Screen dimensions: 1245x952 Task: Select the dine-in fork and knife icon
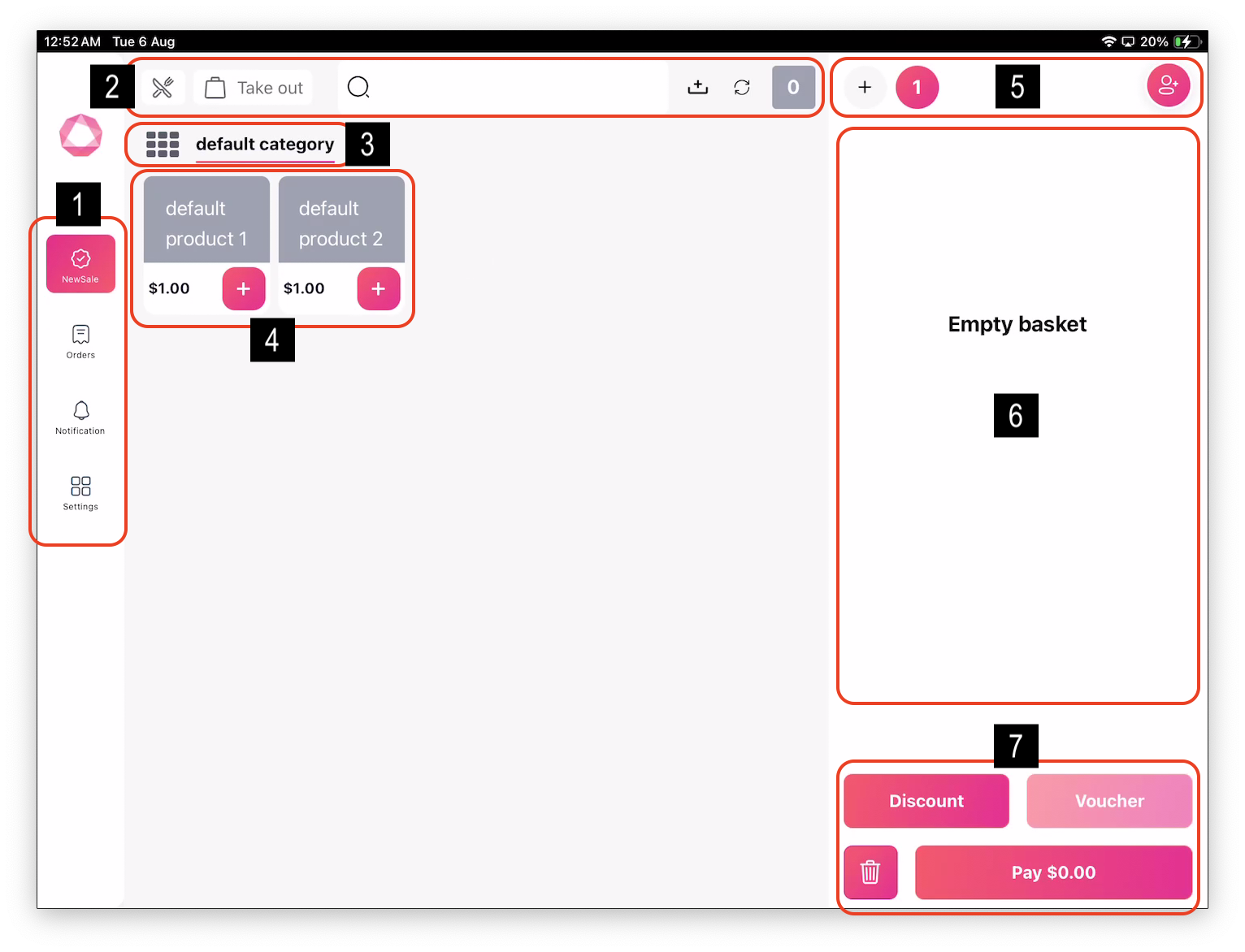(163, 88)
